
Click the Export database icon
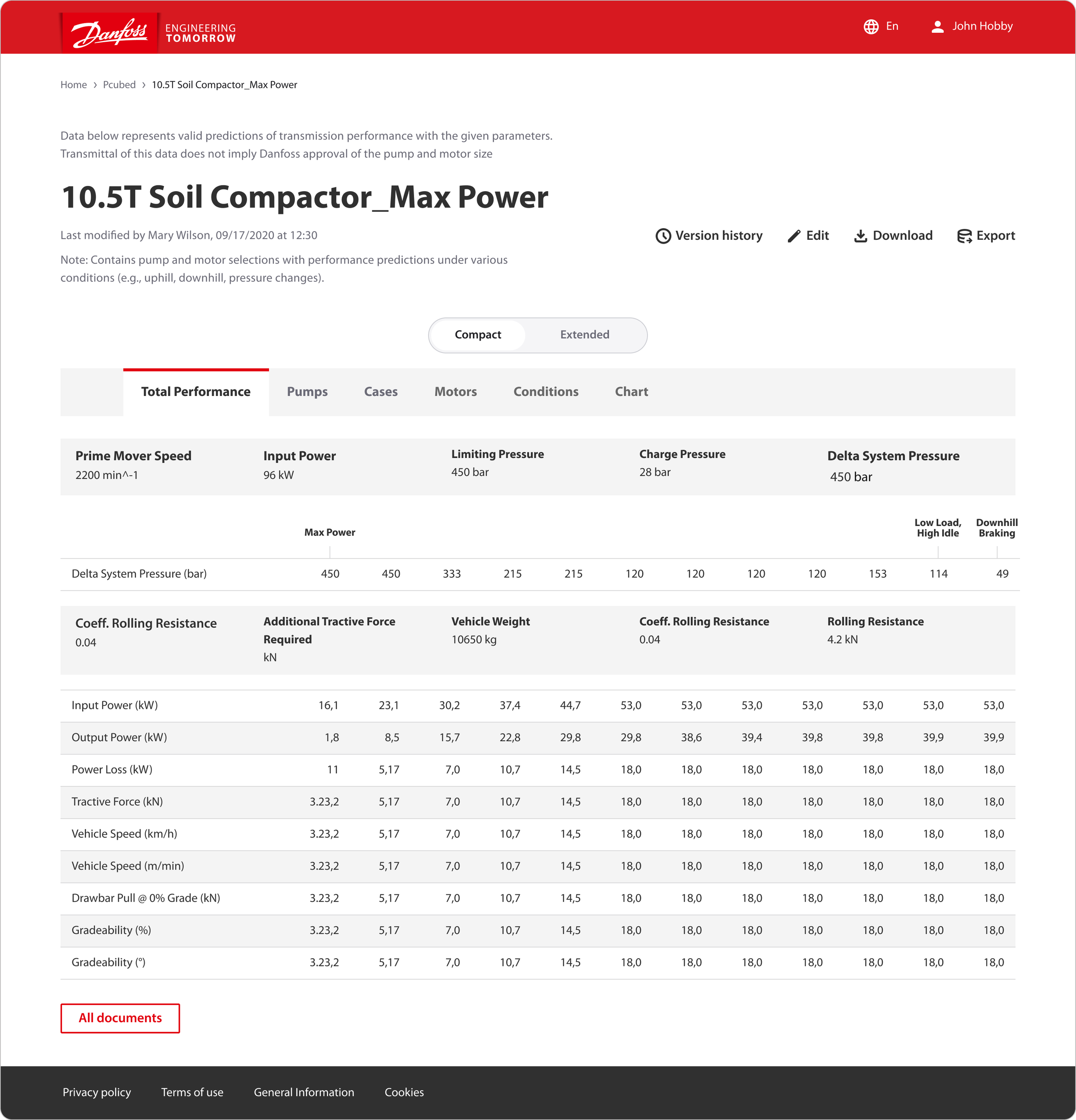(964, 236)
